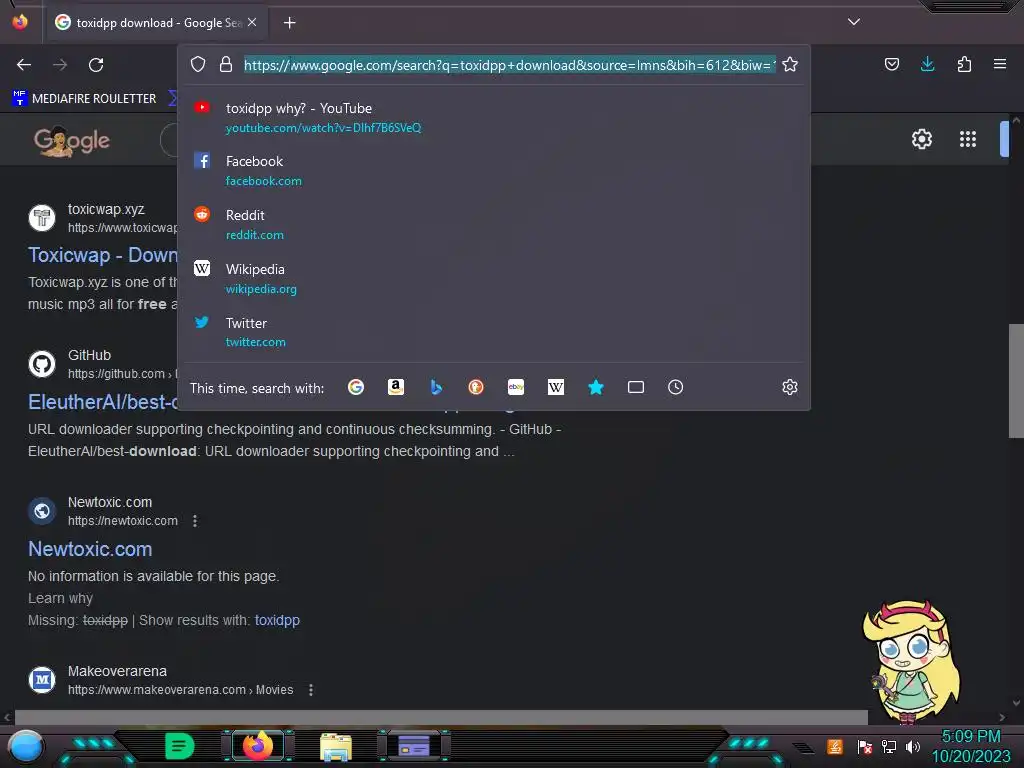Select the Wikipedia suggestion
Screen dimensions: 1024x768
[x=494, y=278]
